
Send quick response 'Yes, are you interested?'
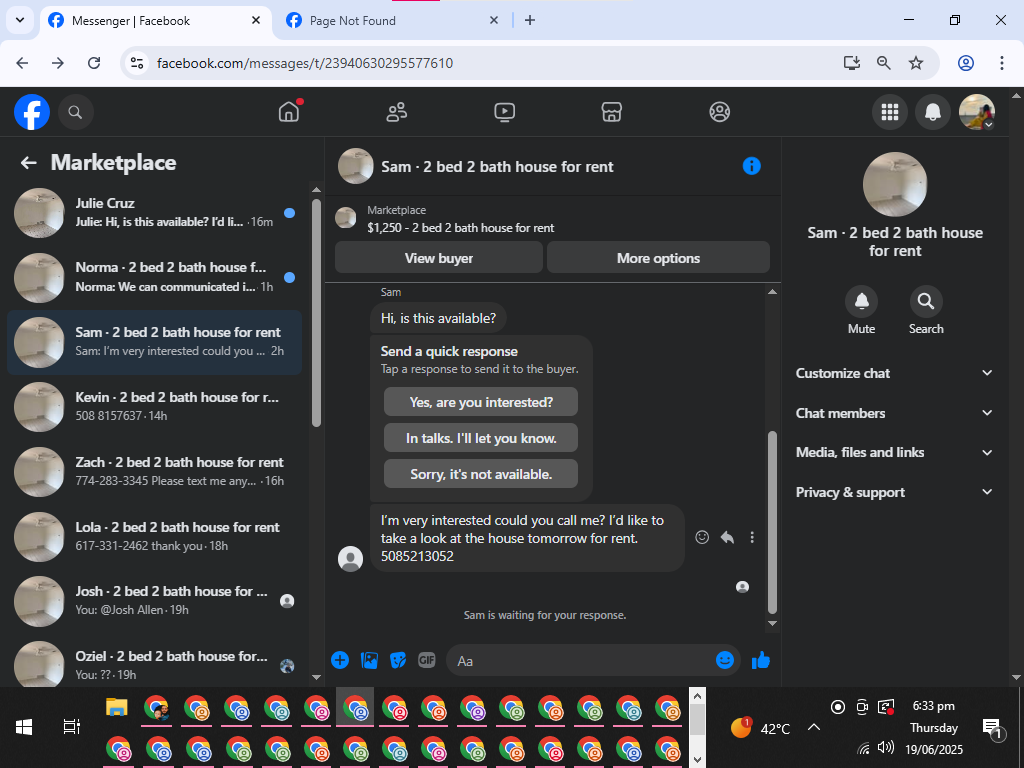point(481,402)
